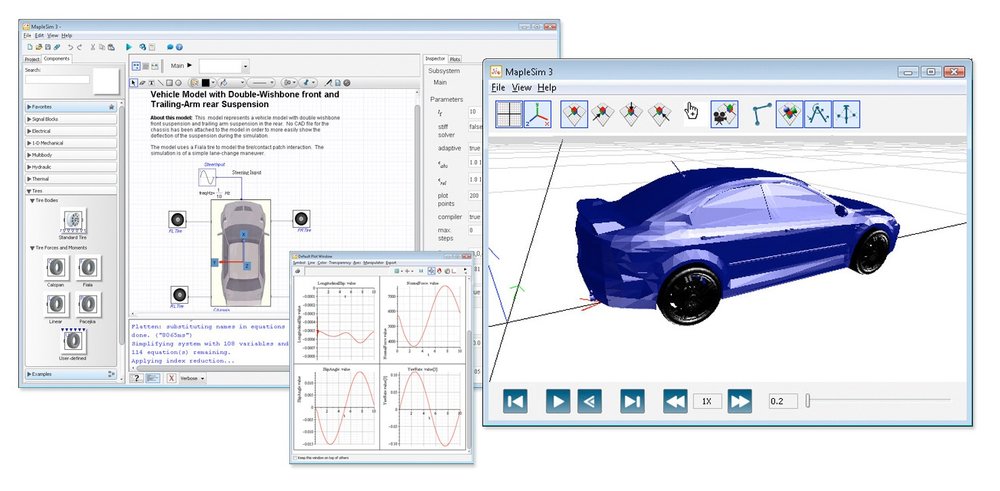Toggle the camera tracking icon

[724, 114]
